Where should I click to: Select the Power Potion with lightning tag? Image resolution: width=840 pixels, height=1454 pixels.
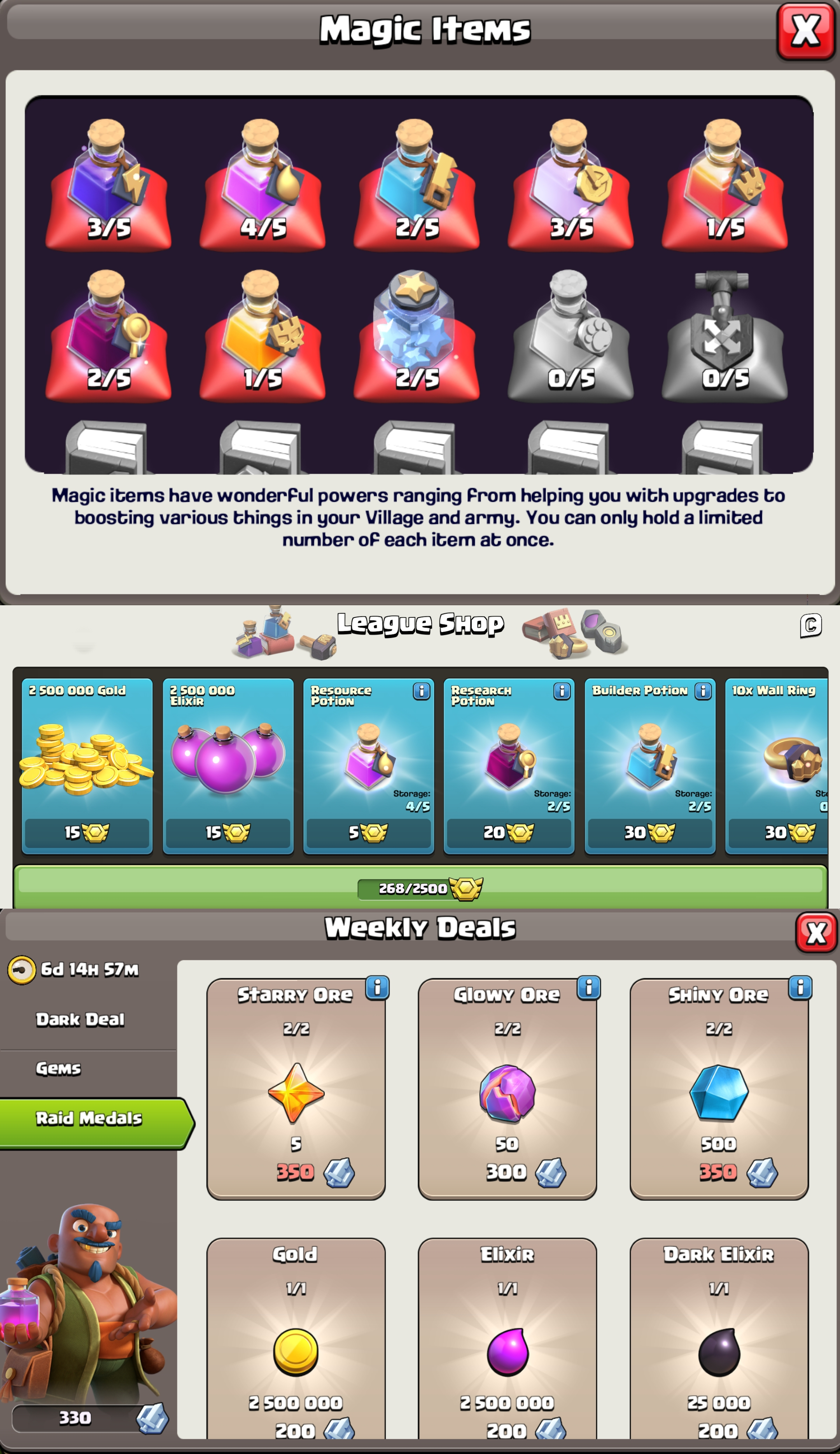(x=108, y=184)
